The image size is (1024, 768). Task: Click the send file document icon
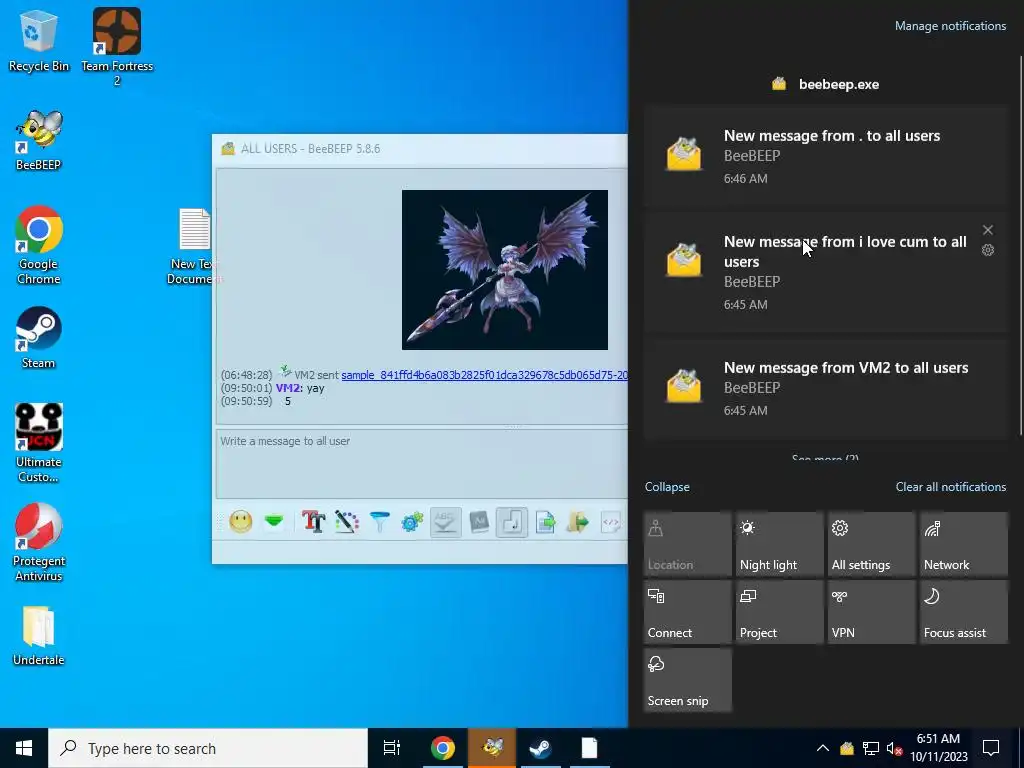click(x=545, y=522)
